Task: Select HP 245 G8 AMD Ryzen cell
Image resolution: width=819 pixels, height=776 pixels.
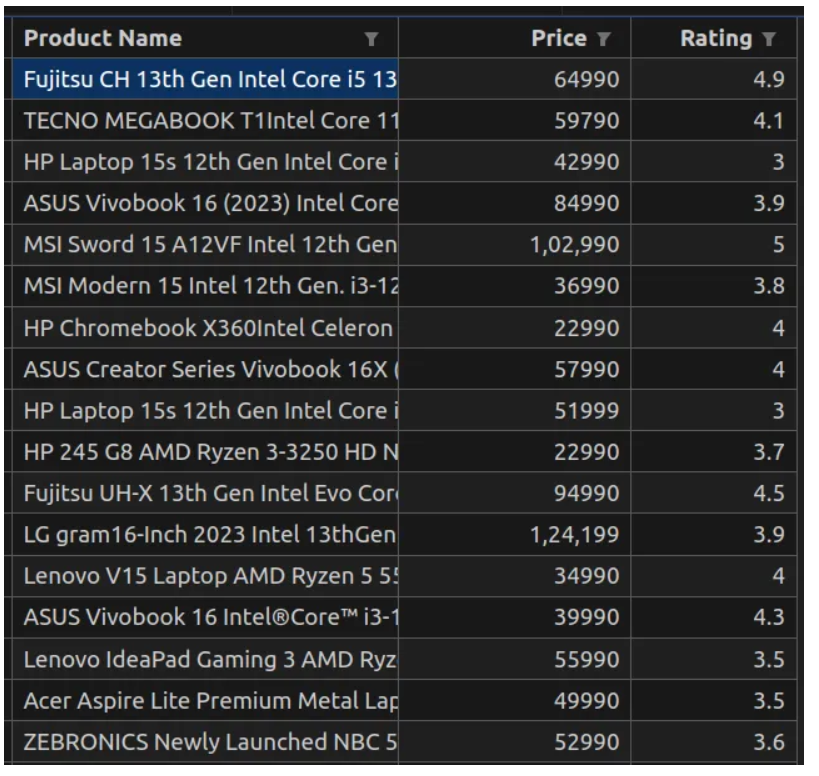Action: point(205,452)
